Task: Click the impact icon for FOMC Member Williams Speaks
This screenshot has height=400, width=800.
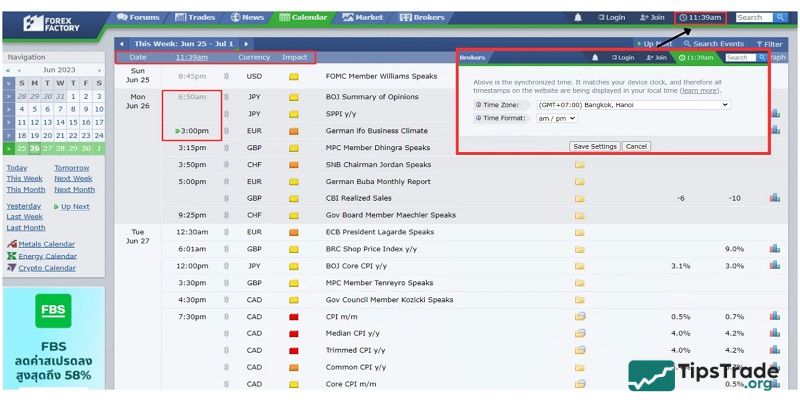Action: [293, 76]
